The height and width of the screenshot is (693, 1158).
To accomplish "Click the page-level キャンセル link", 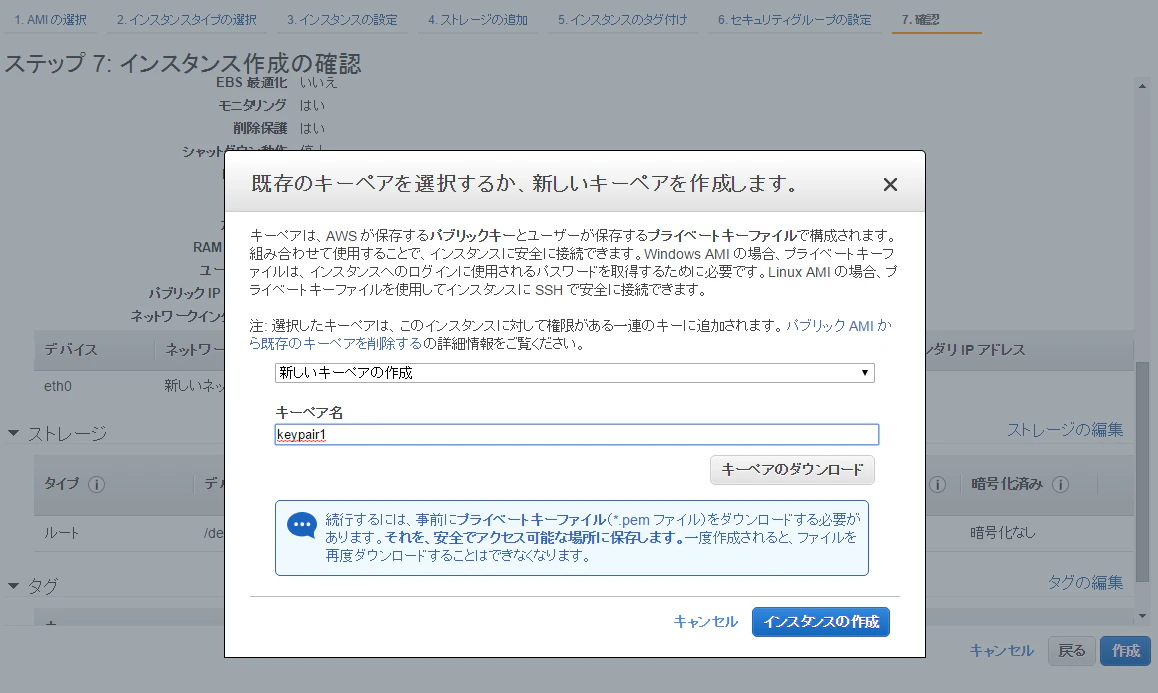I will coord(1001,651).
